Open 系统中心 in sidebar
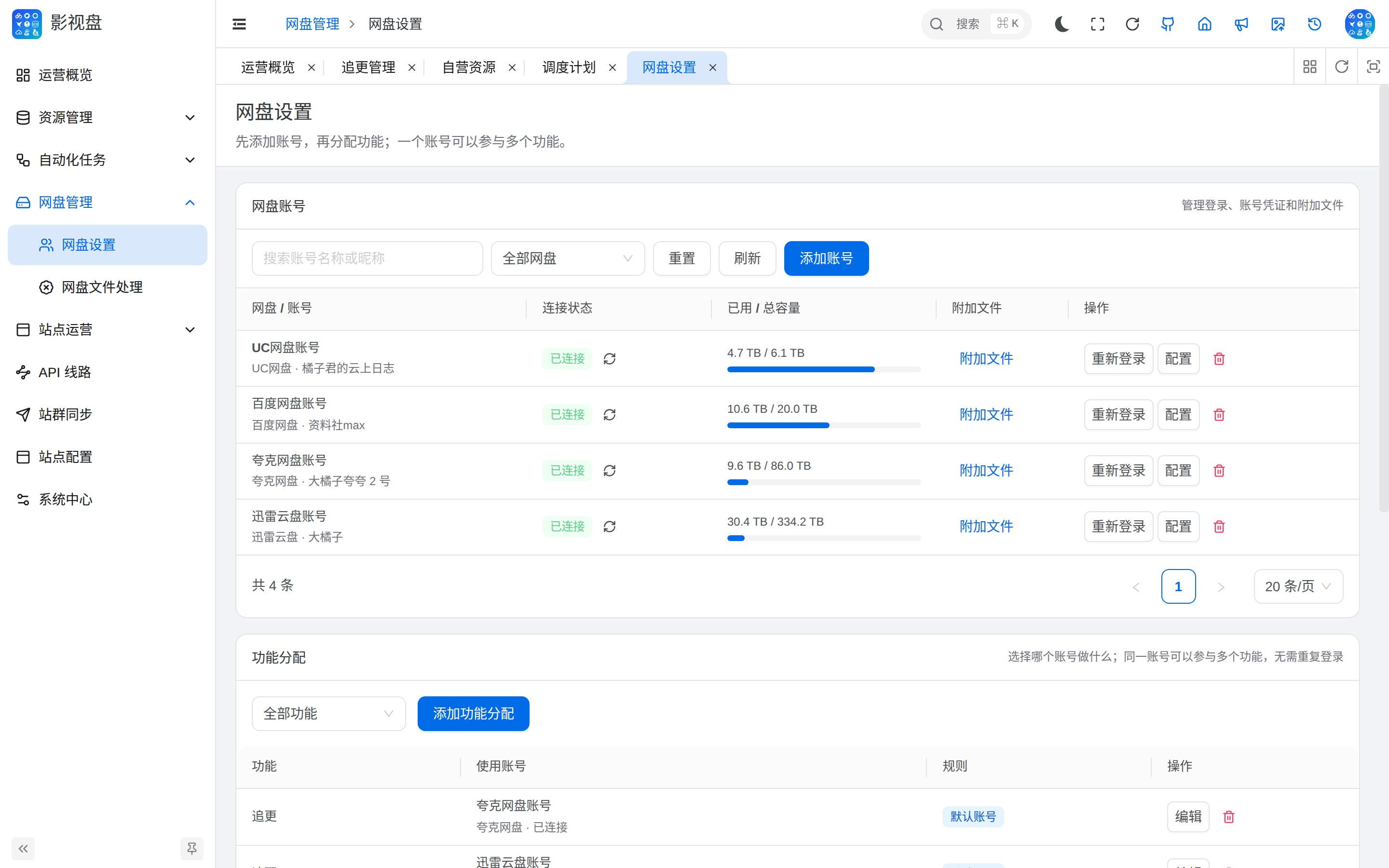The height and width of the screenshot is (868, 1389). coord(107,500)
